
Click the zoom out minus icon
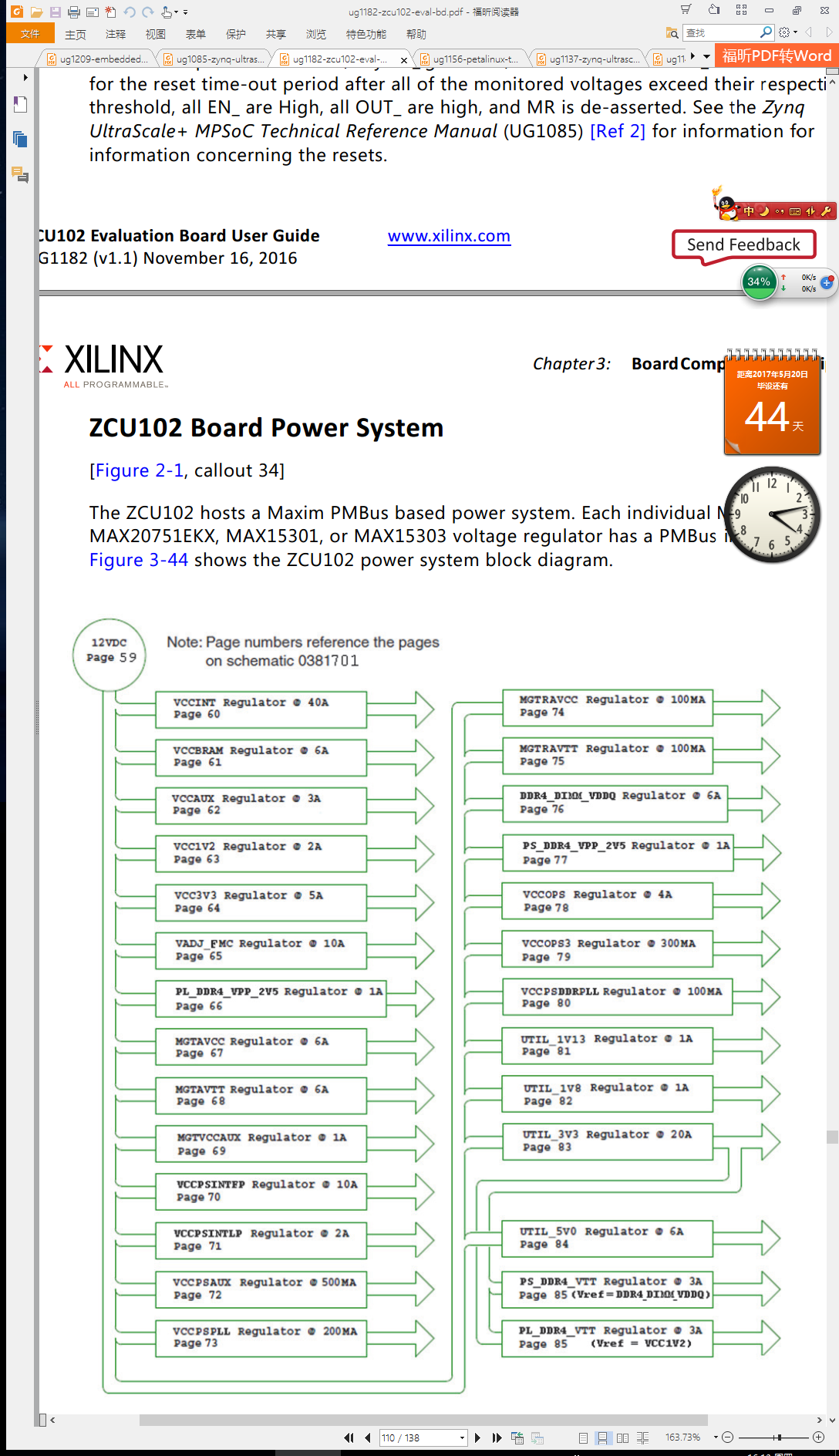pyautogui.click(x=727, y=1437)
